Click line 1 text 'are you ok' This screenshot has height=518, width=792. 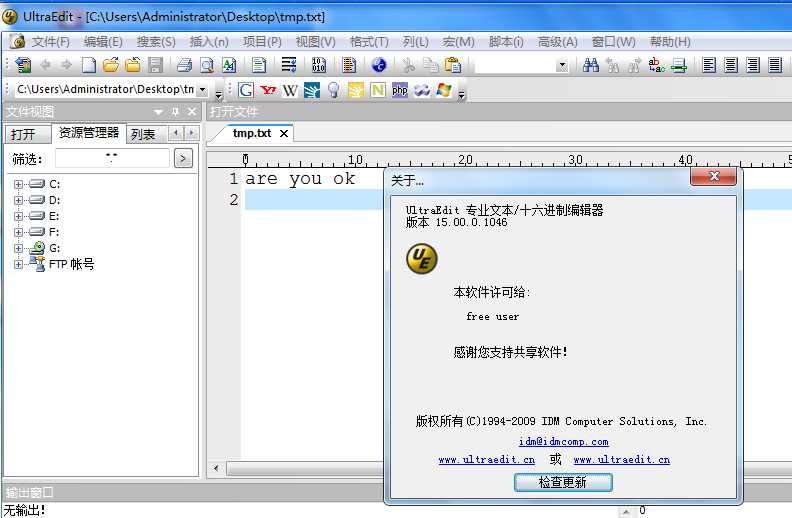(300, 179)
